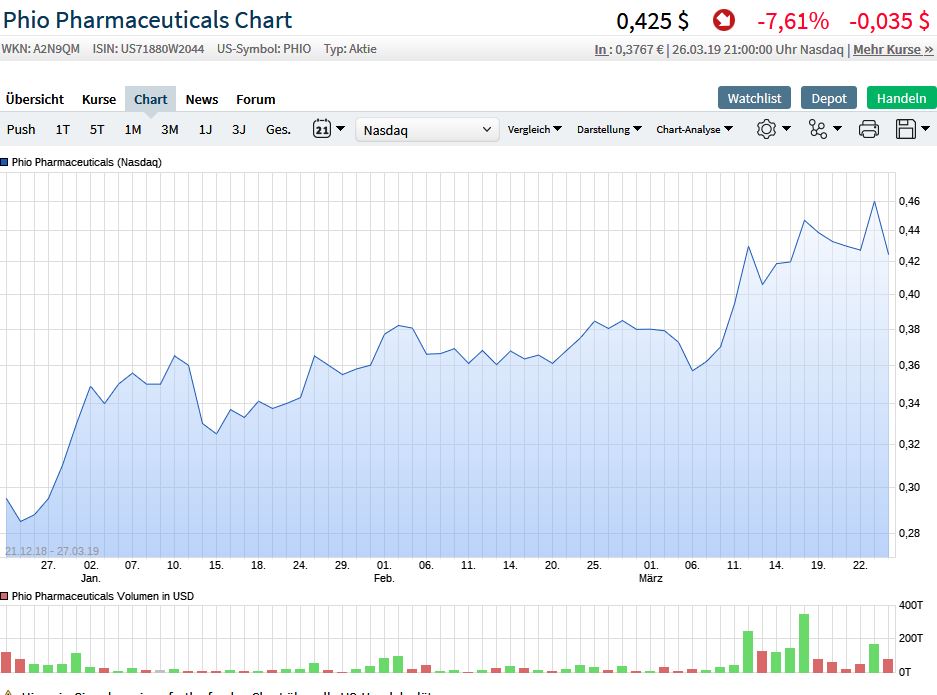Click the share chart icon

(x=820, y=129)
